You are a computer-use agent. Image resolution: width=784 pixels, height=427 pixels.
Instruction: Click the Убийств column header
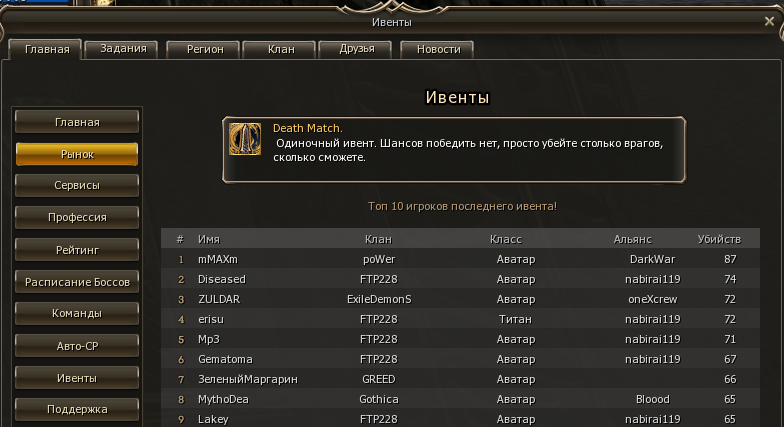(x=719, y=239)
